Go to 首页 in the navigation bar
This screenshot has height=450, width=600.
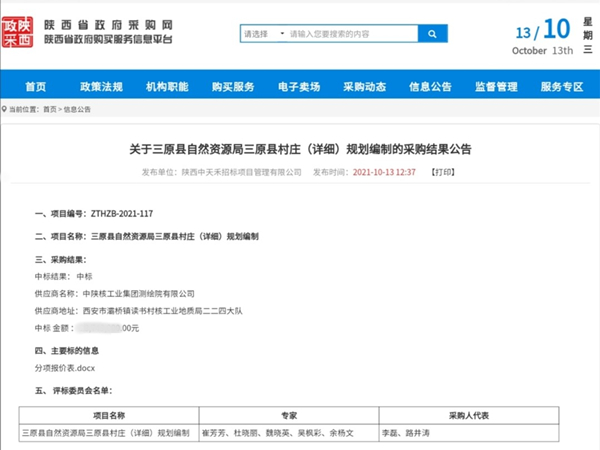36,86
